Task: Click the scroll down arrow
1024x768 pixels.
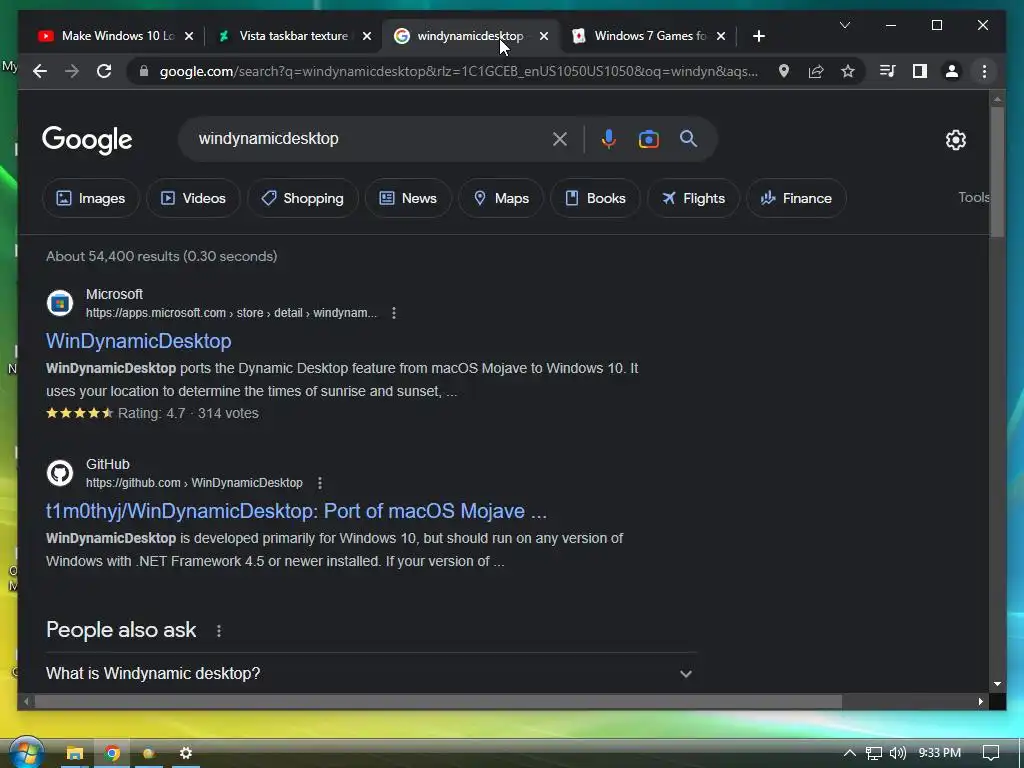Action: point(997,684)
